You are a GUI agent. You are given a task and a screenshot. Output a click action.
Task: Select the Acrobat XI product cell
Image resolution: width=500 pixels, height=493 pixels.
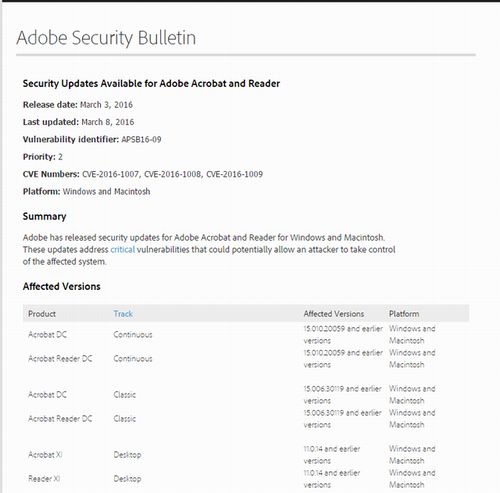[x=45, y=455]
